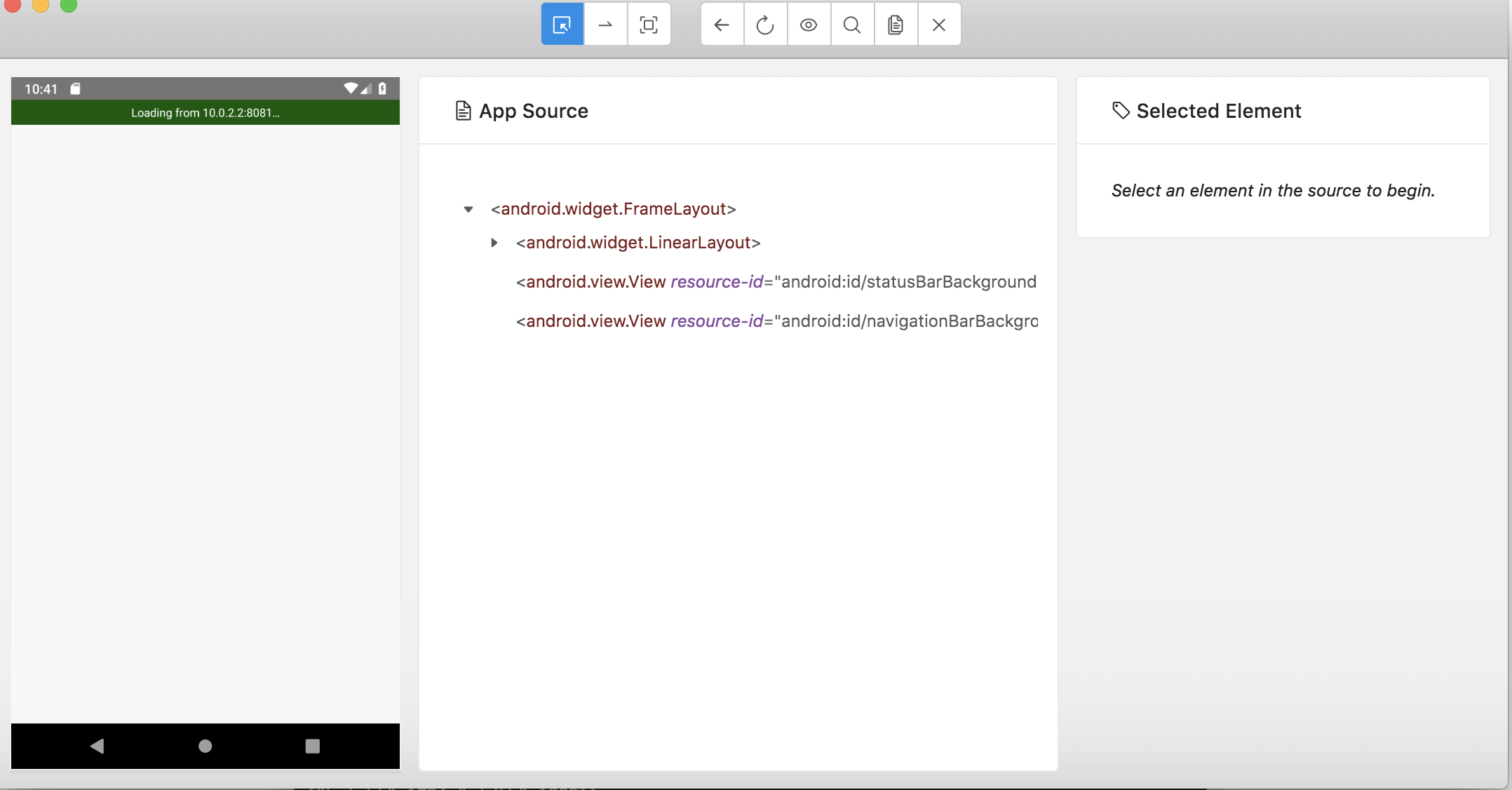
Task: Click the SD card icon in device status bar
Action: (75, 88)
